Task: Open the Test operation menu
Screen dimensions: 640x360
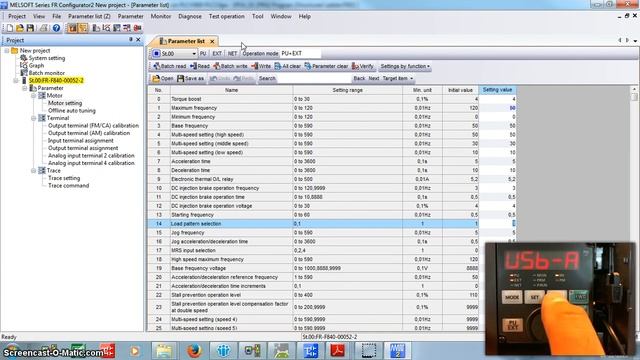Action: [x=227, y=16]
